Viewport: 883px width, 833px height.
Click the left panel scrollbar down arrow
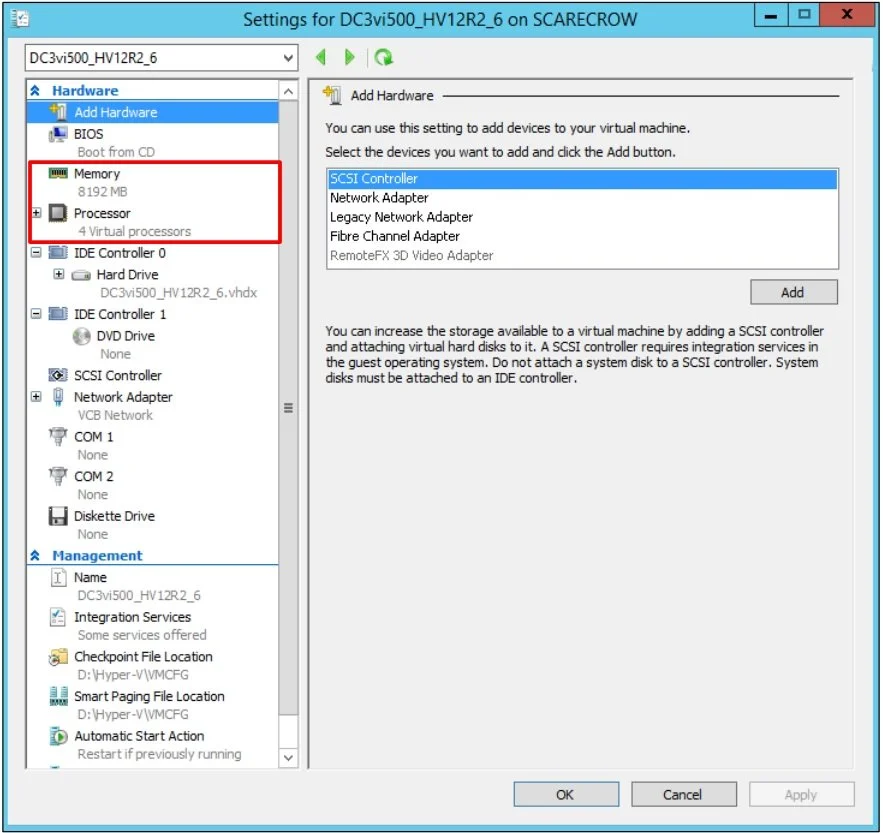pyautogui.click(x=288, y=758)
